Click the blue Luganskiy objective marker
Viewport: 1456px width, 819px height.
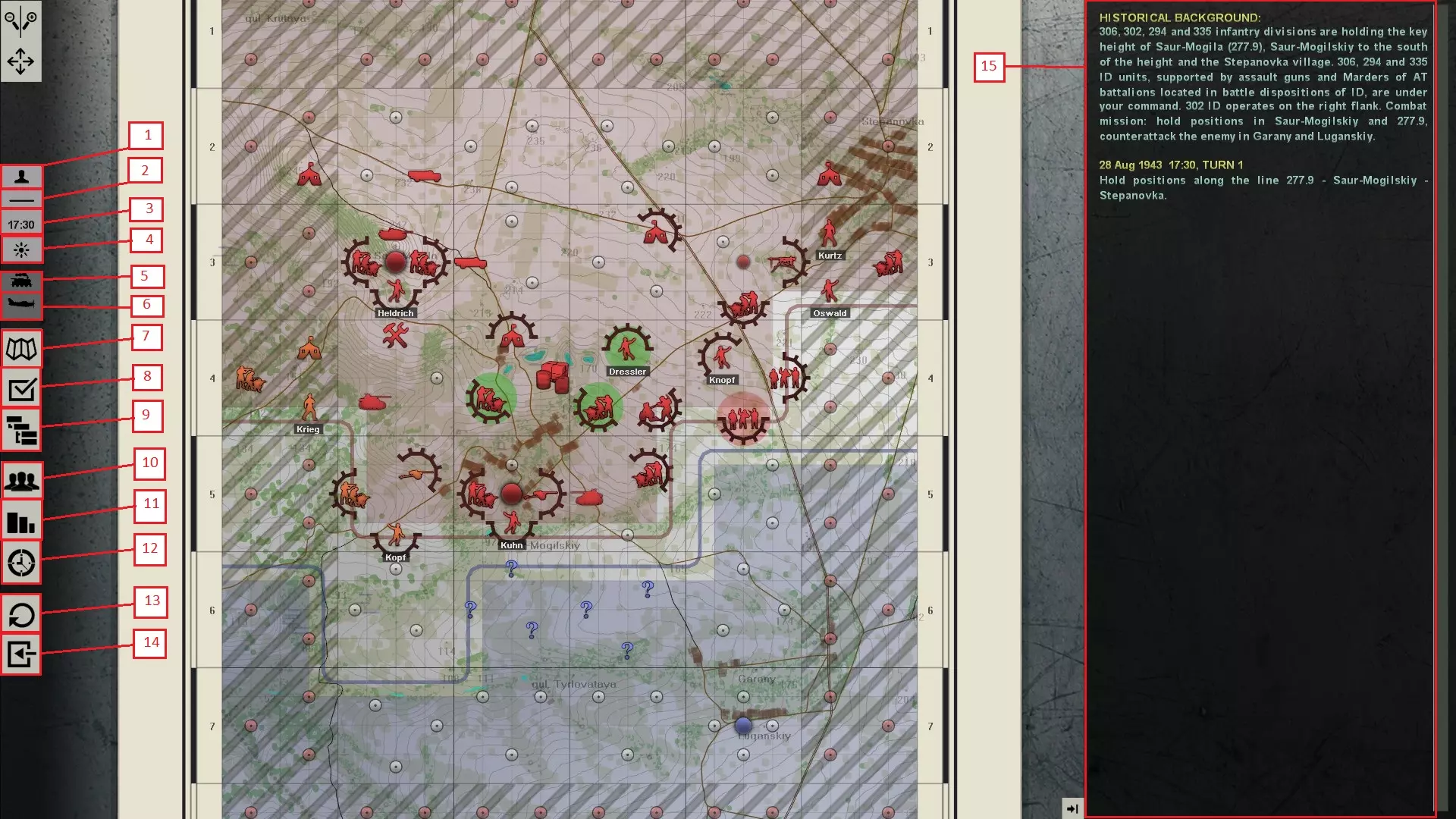coord(743,725)
